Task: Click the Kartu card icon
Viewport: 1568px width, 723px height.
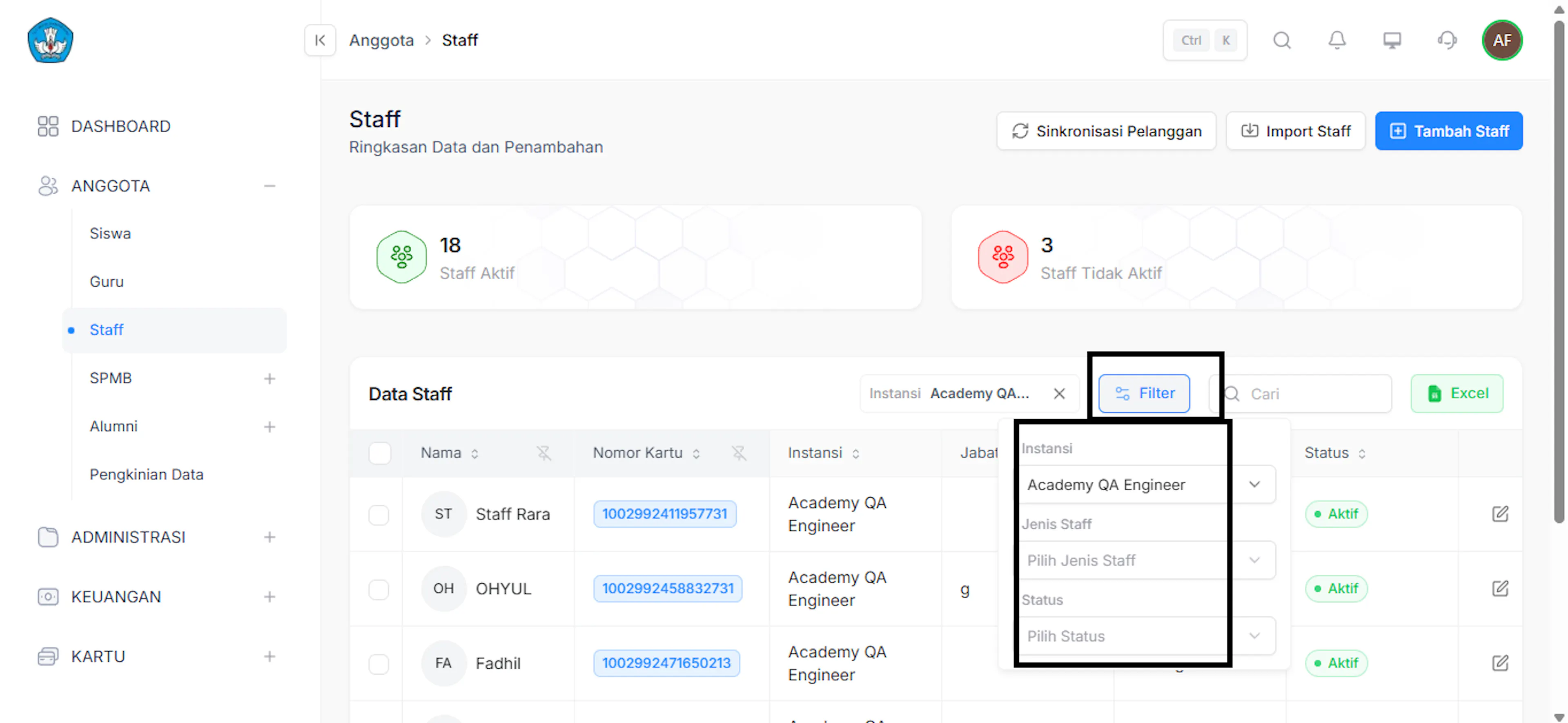Action: [47, 656]
